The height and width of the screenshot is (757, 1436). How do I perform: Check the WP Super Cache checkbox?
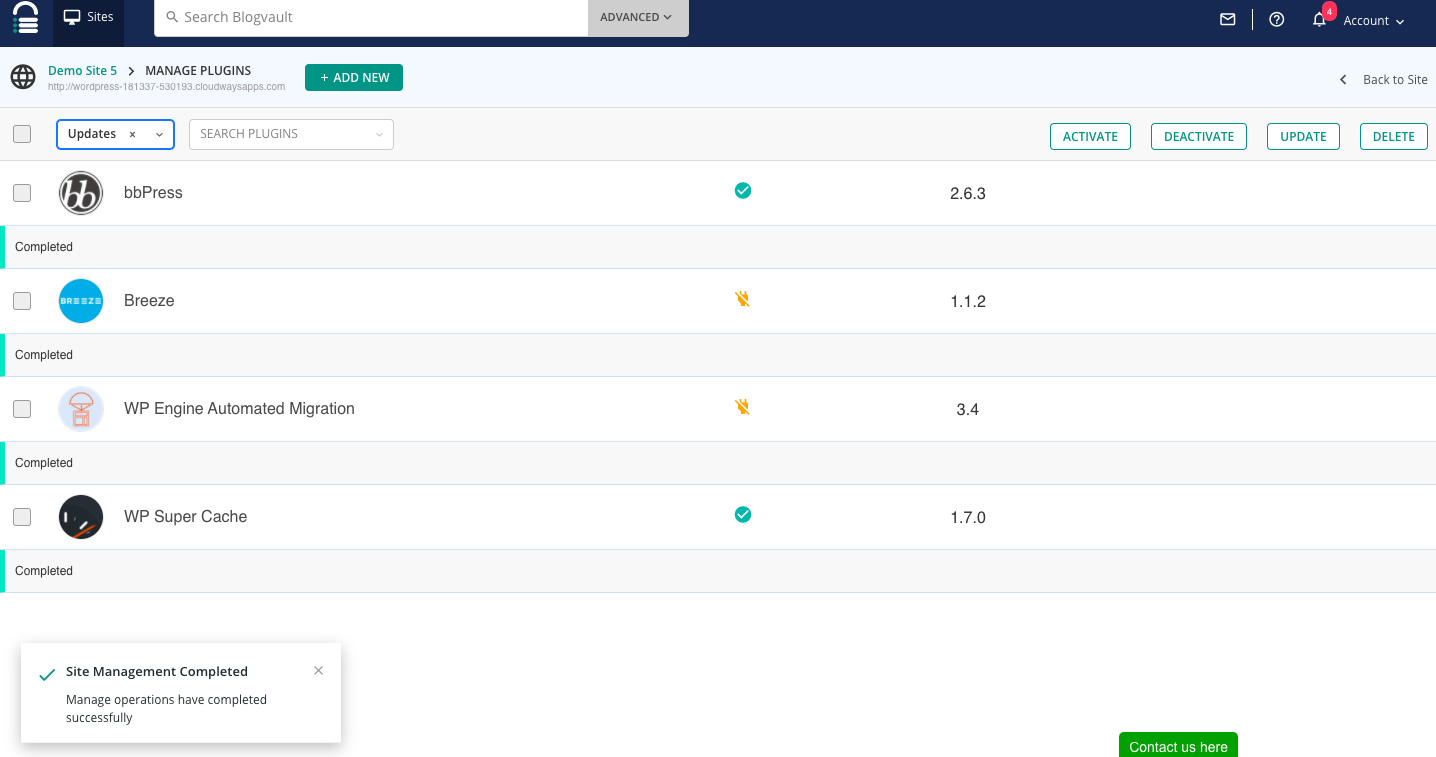pos(22,517)
